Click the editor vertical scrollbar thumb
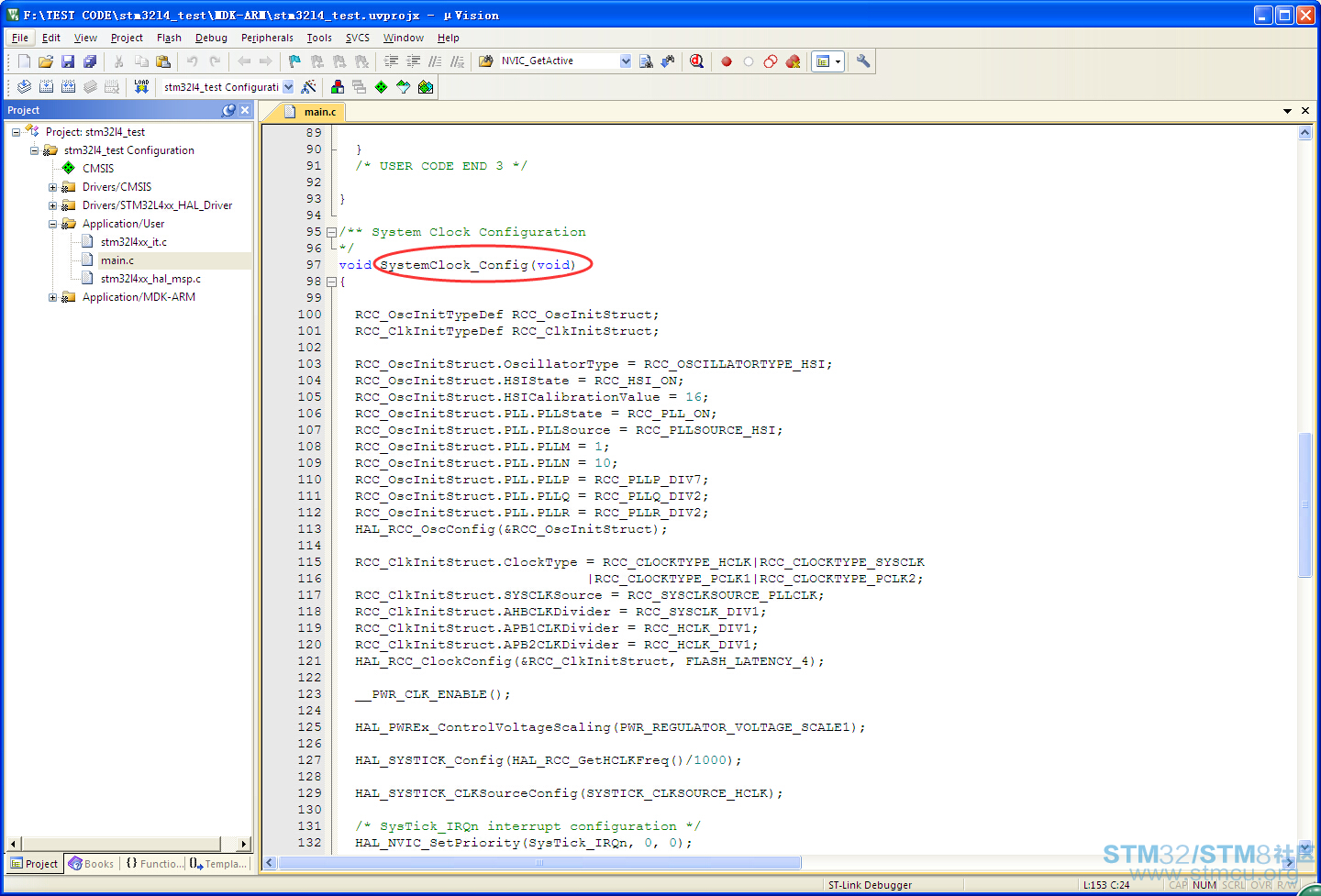1321x896 pixels. pyautogui.click(x=1304, y=504)
